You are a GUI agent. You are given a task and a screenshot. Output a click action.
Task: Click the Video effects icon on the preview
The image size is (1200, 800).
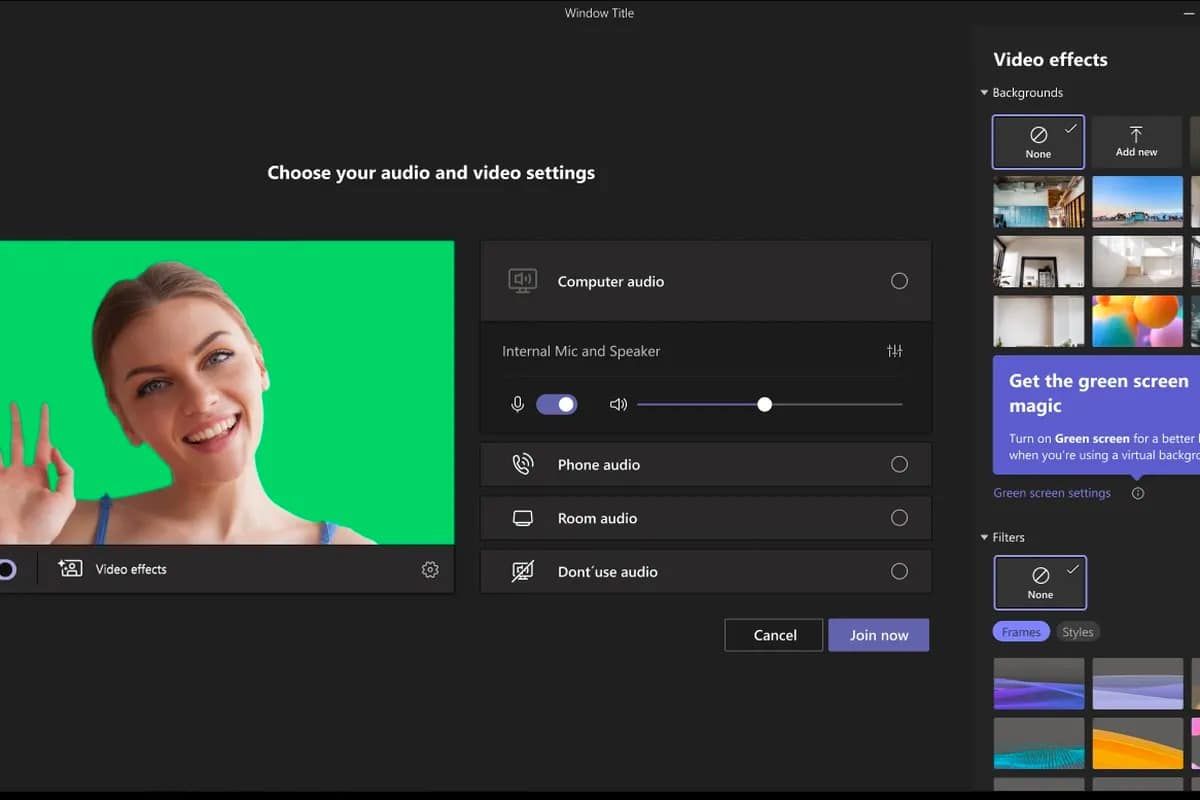69,569
